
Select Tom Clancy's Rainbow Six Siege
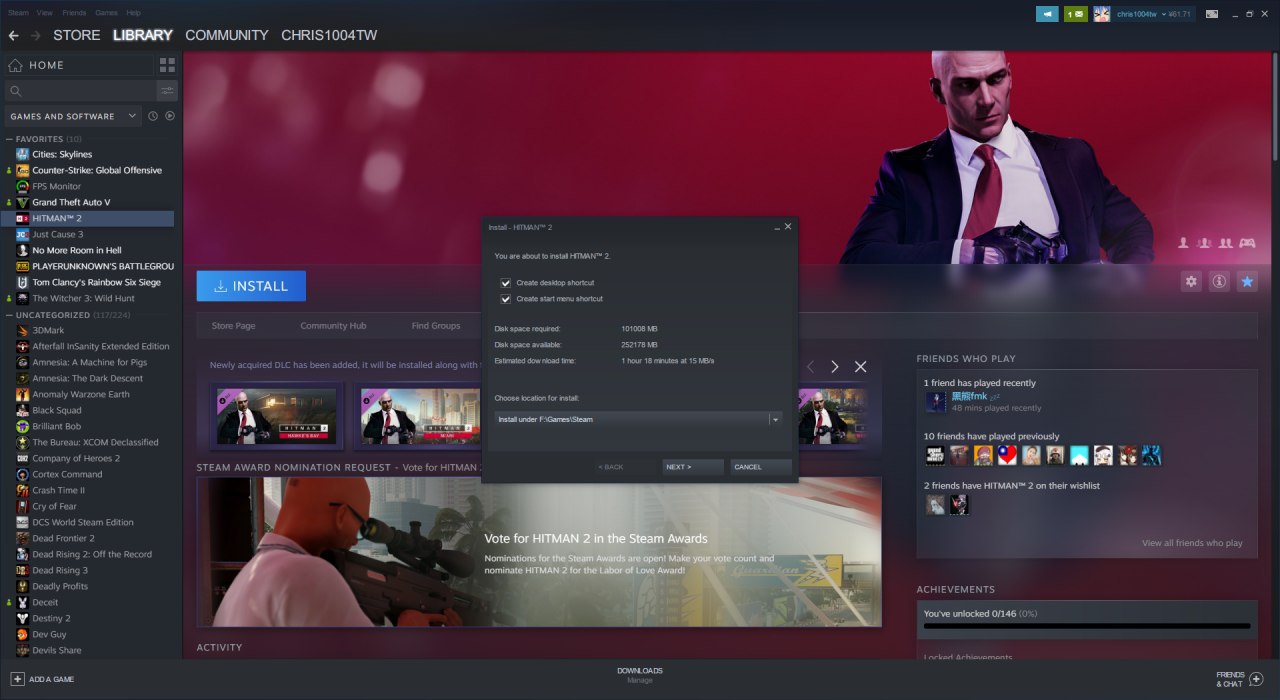click(x=96, y=282)
